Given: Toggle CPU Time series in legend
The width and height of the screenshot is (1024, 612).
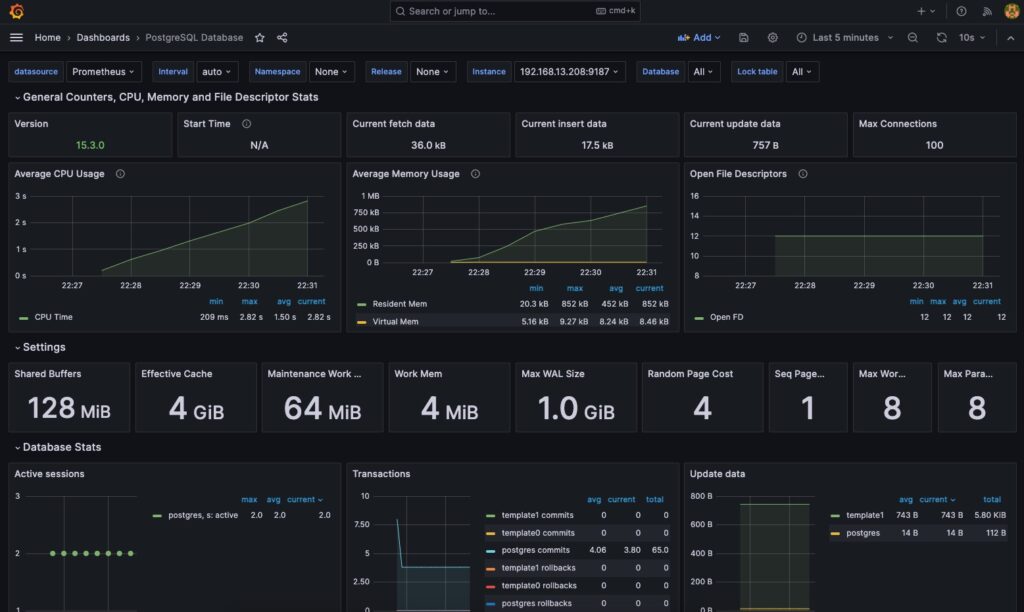Looking at the screenshot, I should 54,317.
